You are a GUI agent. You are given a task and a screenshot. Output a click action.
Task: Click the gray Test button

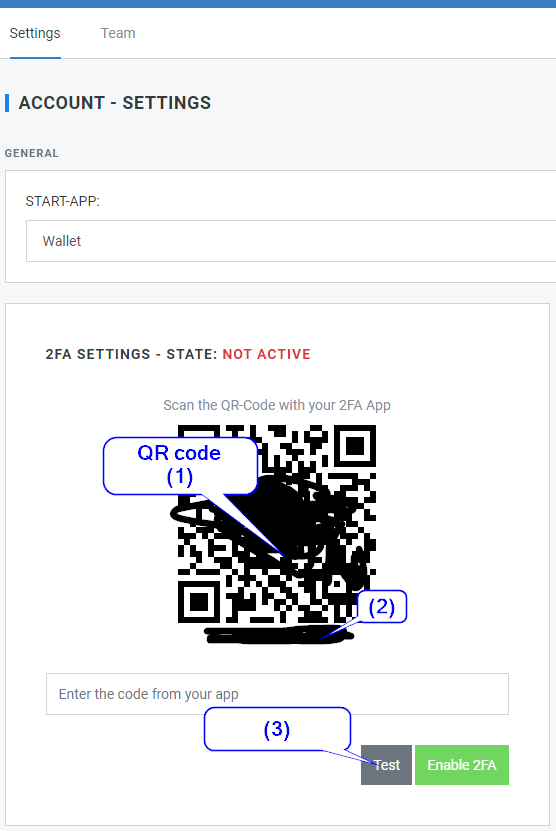click(386, 765)
